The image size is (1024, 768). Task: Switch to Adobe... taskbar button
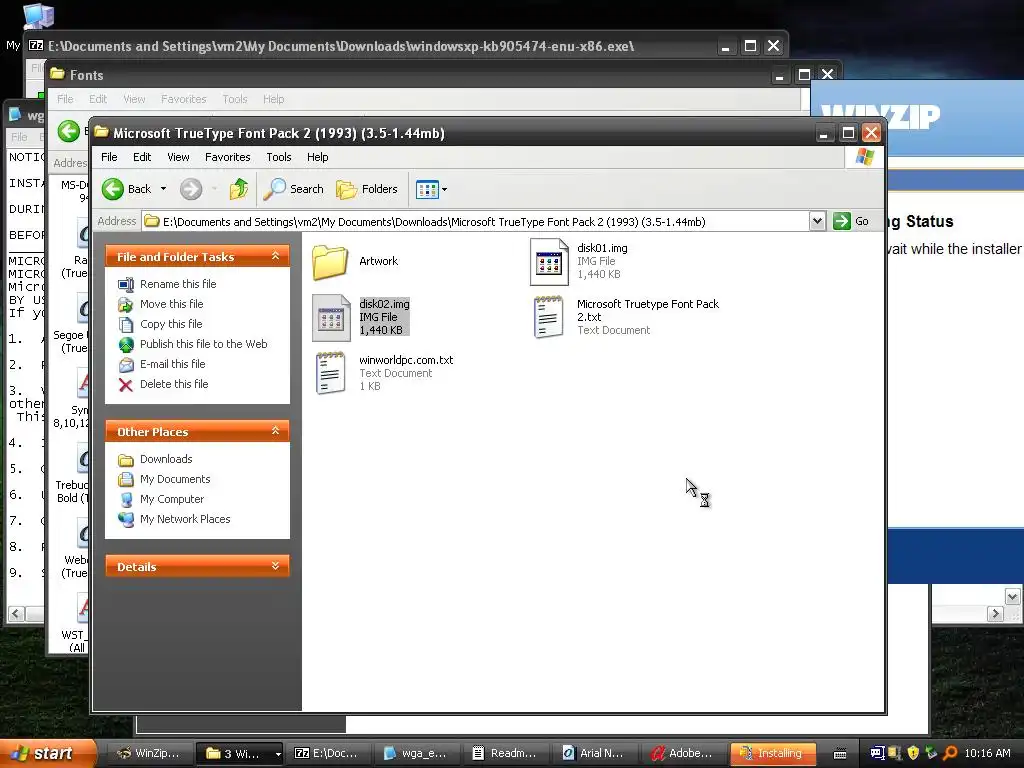[682, 753]
